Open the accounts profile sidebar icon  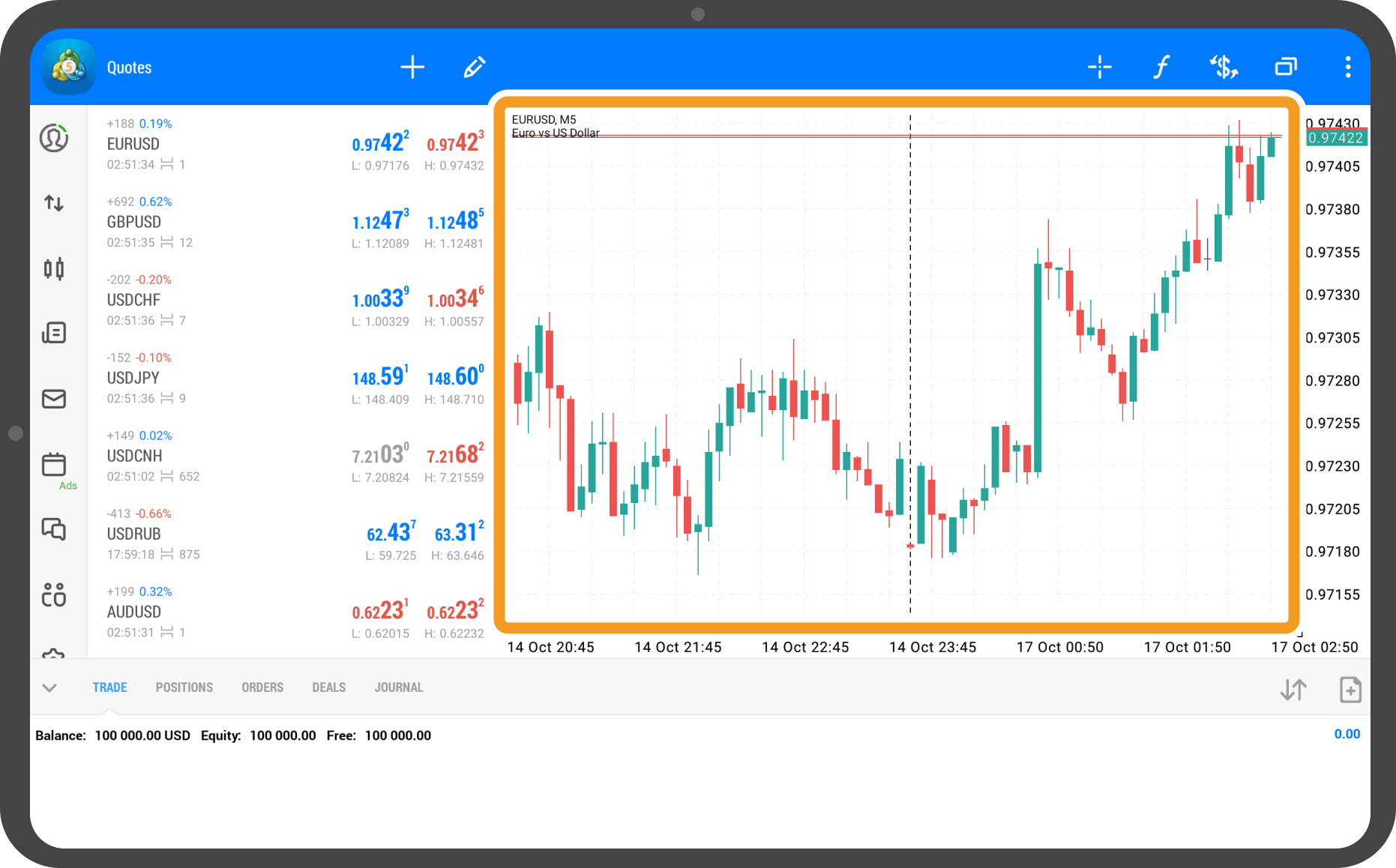click(x=54, y=139)
